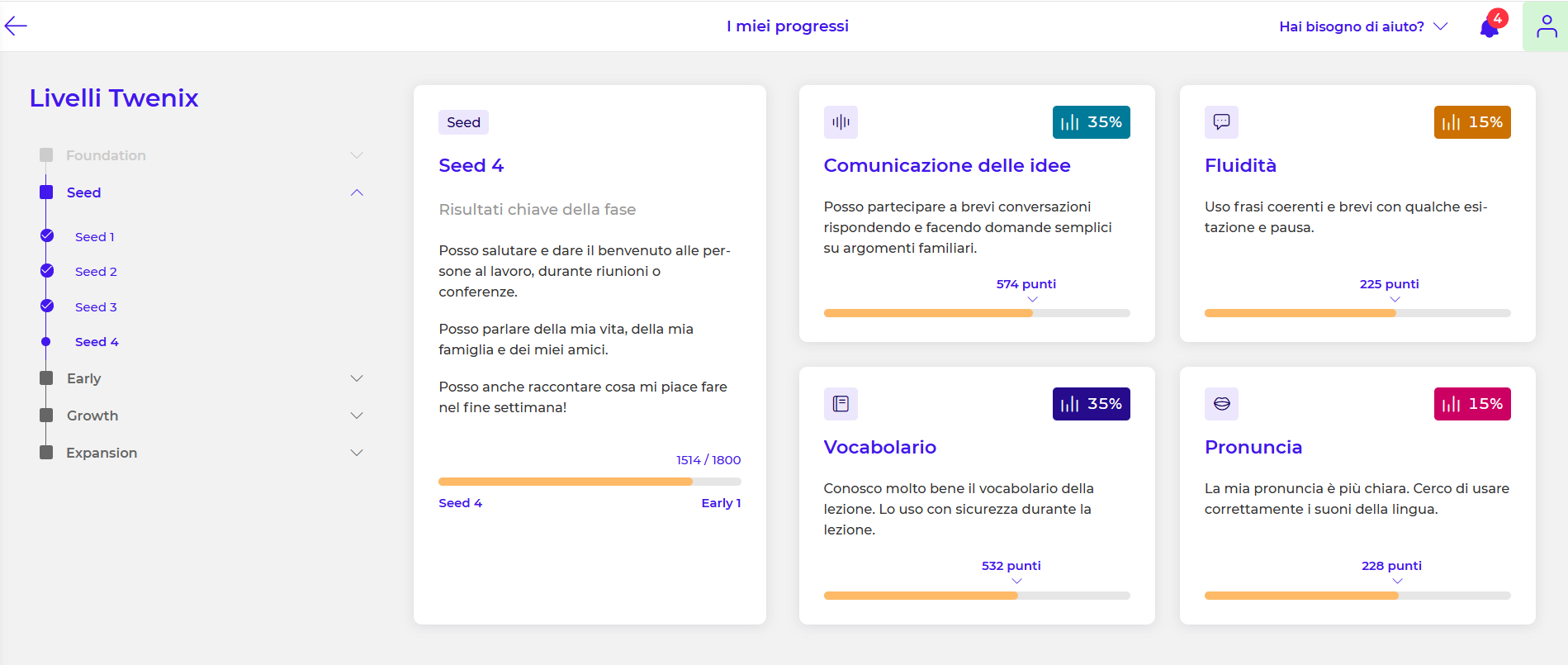Image resolution: width=1568 pixels, height=665 pixels.
Task: Select the completed Seed 3 checkmark
Action: (x=47, y=306)
